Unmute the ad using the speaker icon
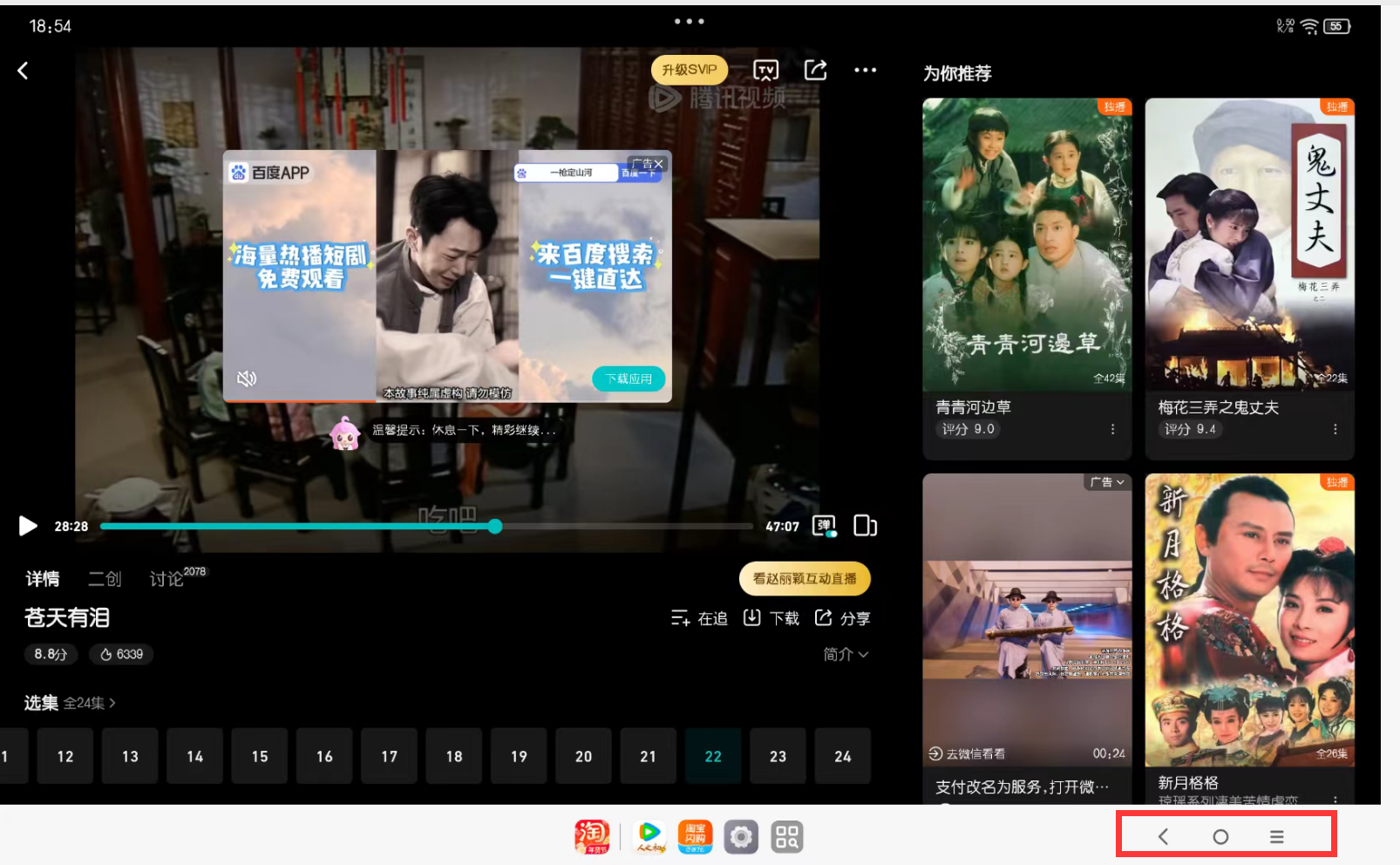Image resolution: width=1400 pixels, height=865 pixels. (247, 378)
